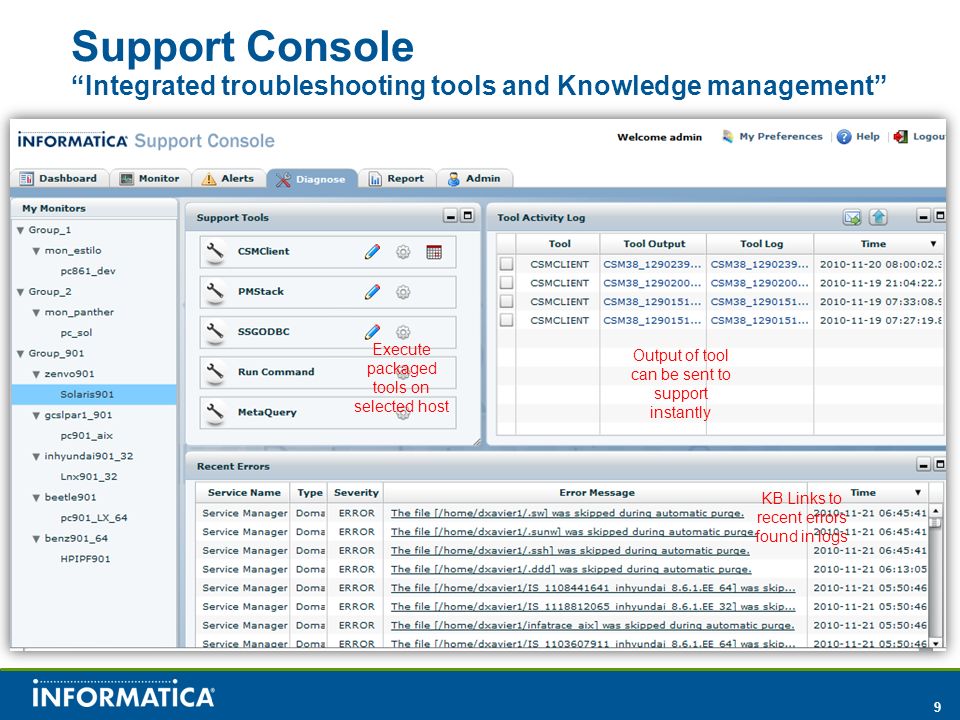The height and width of the screenshot is (720, 960).
Task: Open Tool Output link for 08:00:02 row
Action: pyautogui.click(x=652, y=264)
